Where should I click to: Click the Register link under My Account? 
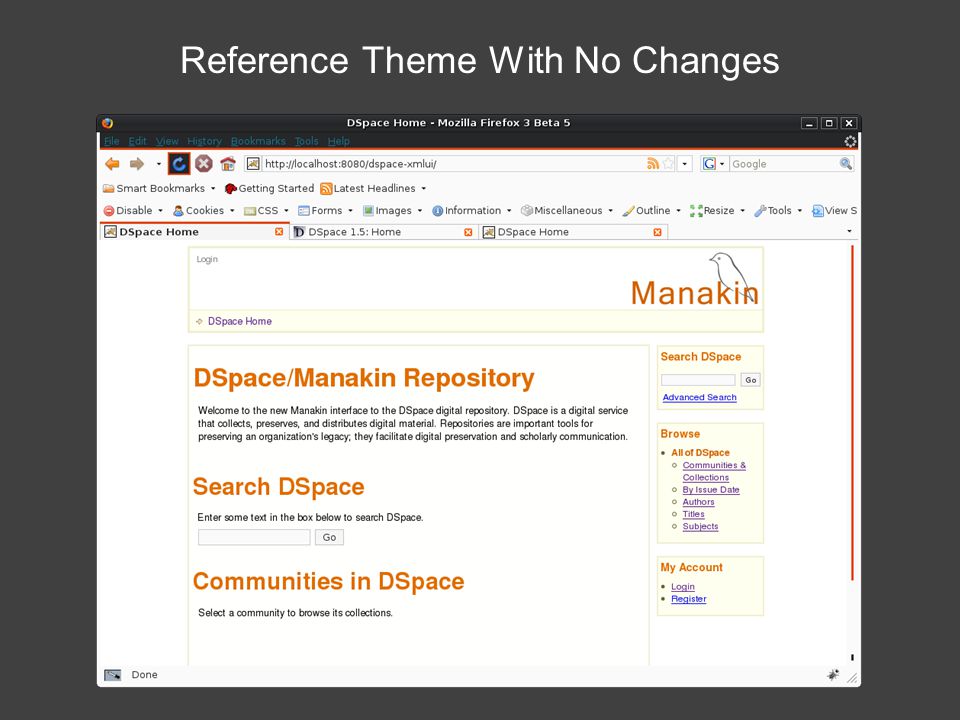(x=689, y=599)
